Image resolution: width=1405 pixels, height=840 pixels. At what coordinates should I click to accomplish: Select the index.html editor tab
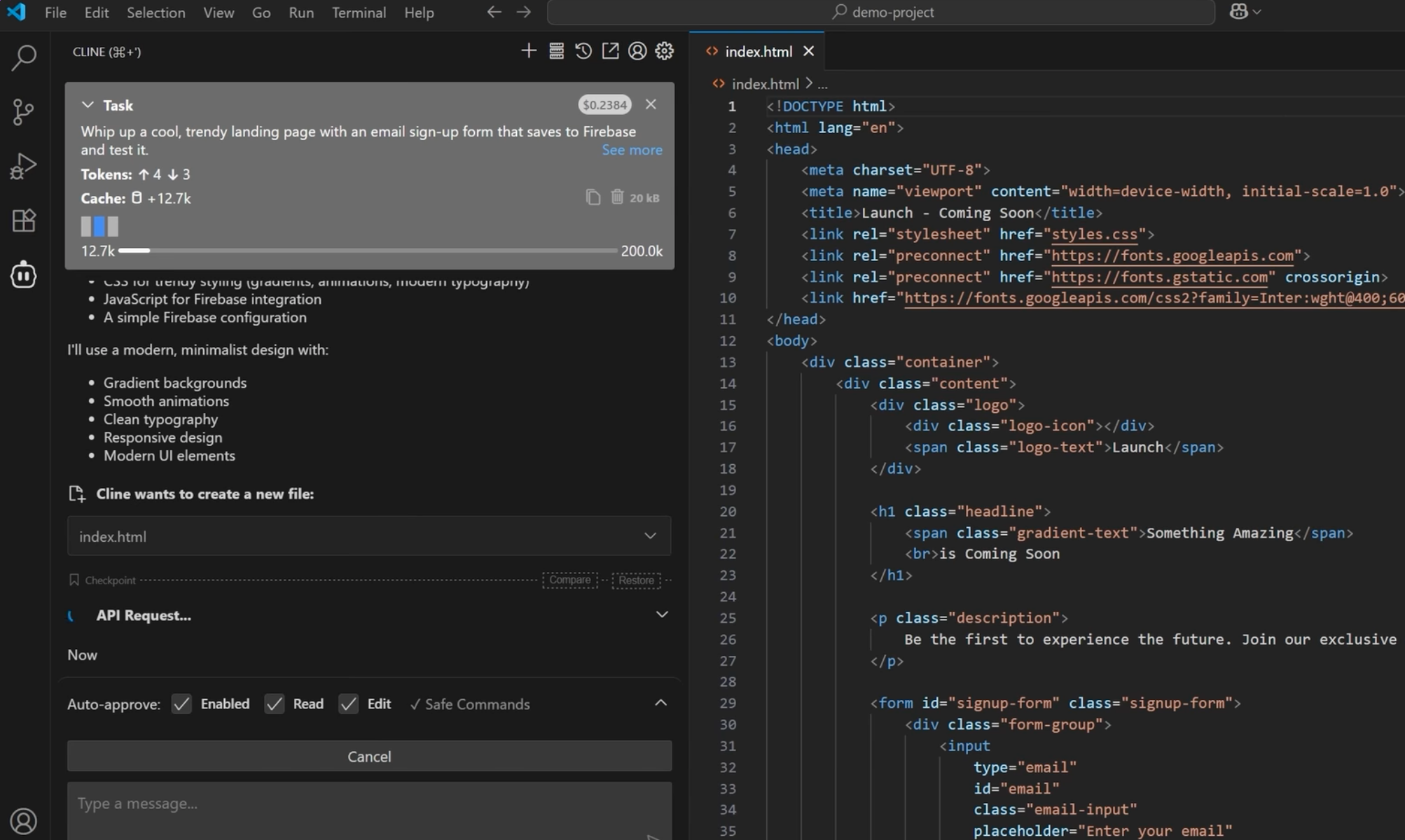coord(758,51)
